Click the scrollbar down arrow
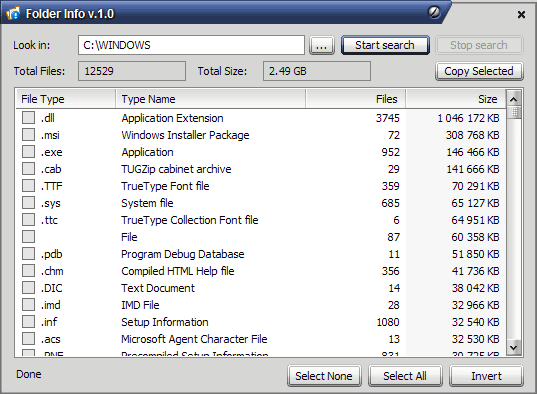The width and height of the screenshot is (537, 394). (513, 347)
